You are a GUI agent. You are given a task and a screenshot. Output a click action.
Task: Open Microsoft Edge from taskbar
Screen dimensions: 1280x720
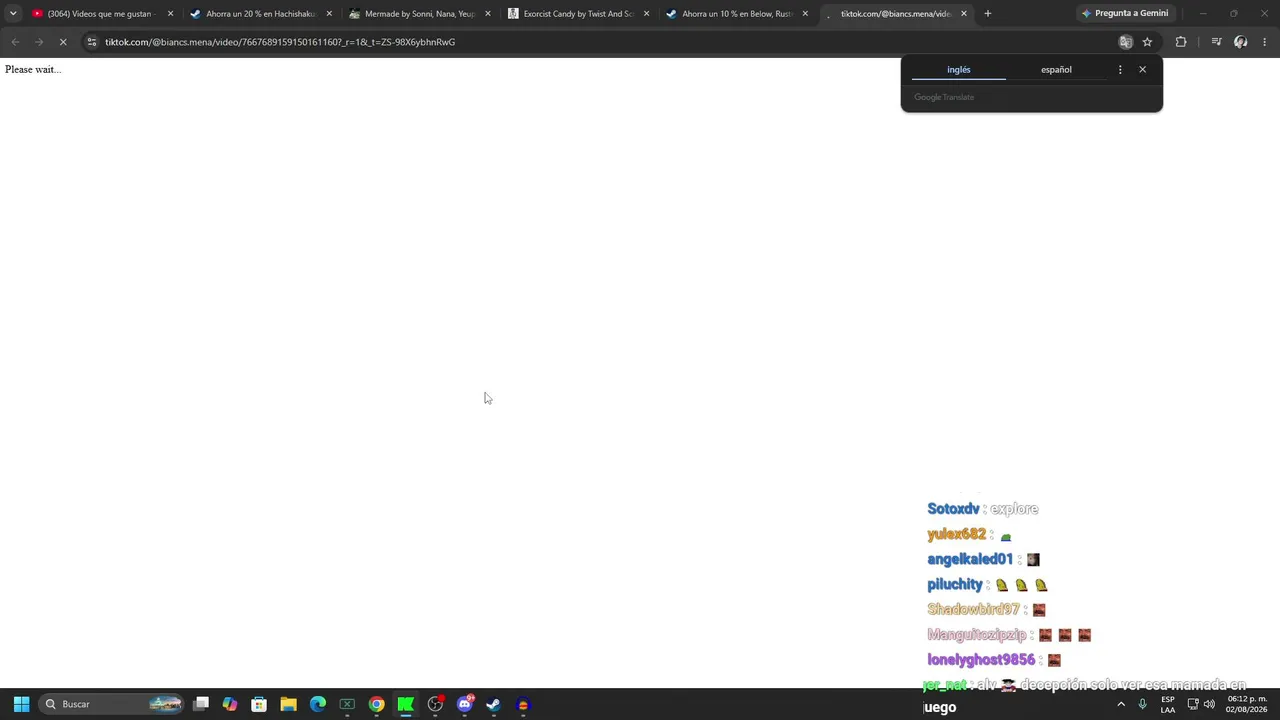318,704
